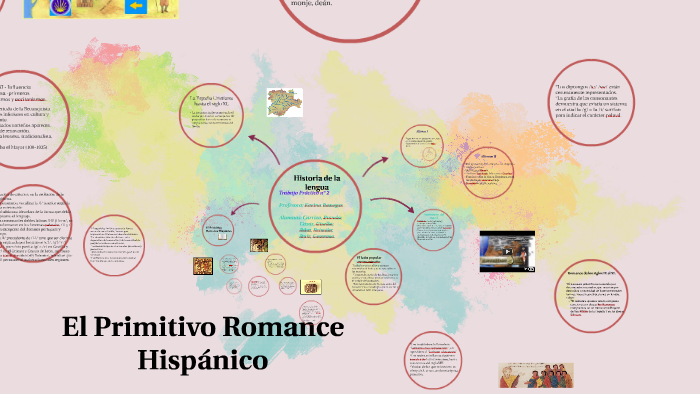This screenshot has width=700, height=394.
Task: Open the 'La España Cristiana hasta el siglo XI' circle
Action: tap(211, 115)
